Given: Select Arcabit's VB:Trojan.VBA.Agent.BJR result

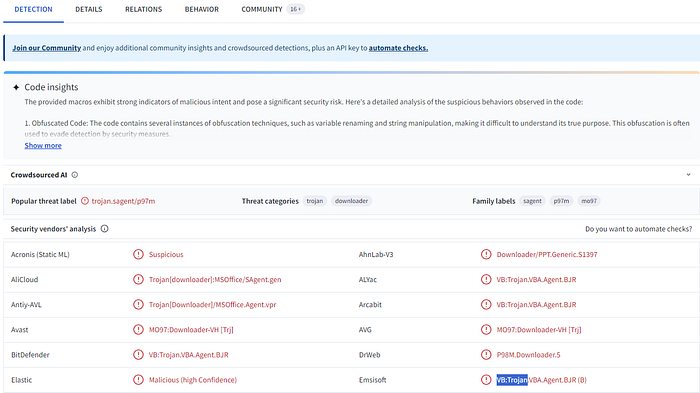Looking at the screenshot, I should point(536,305).
